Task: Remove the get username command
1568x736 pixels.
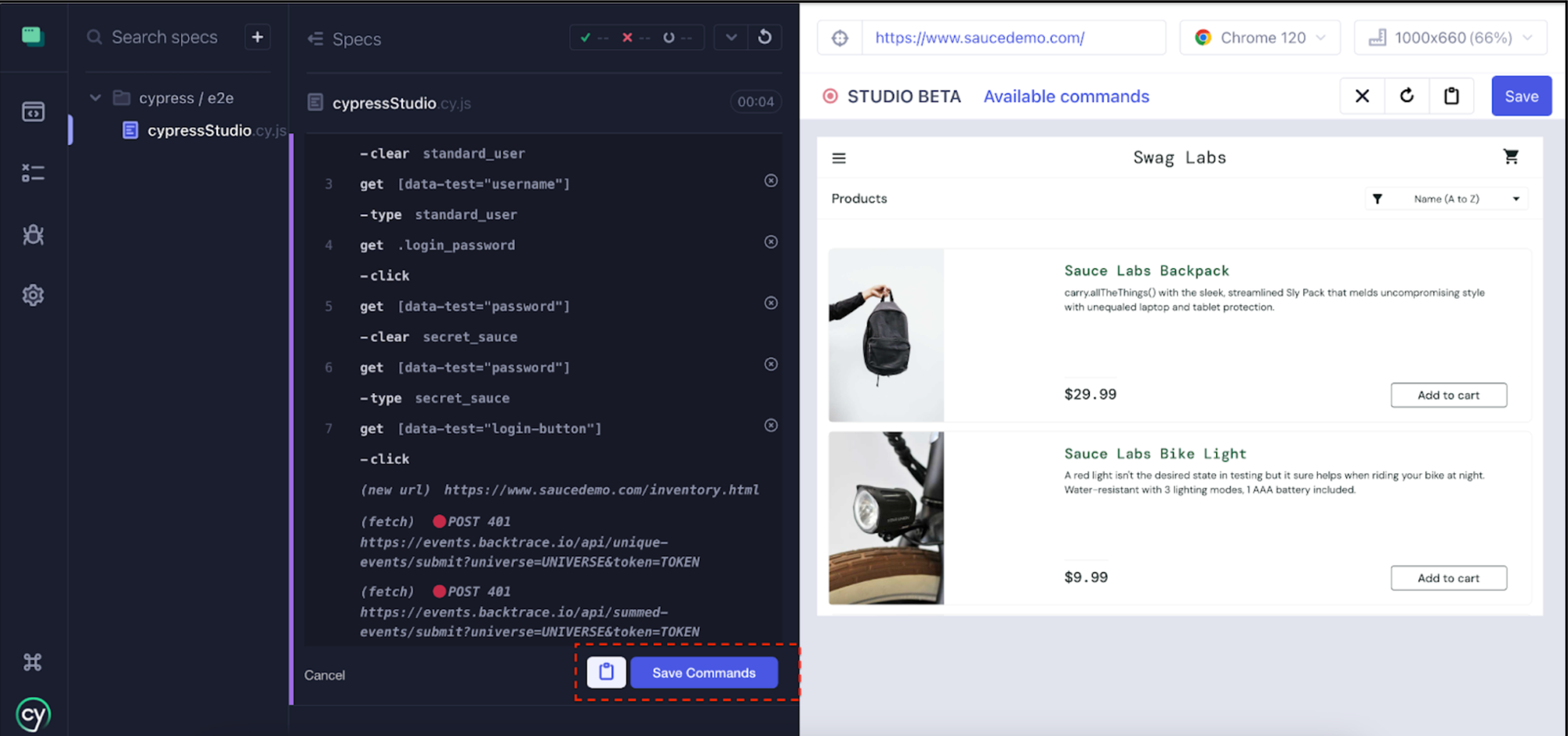Action: click(x=771, y=181)
